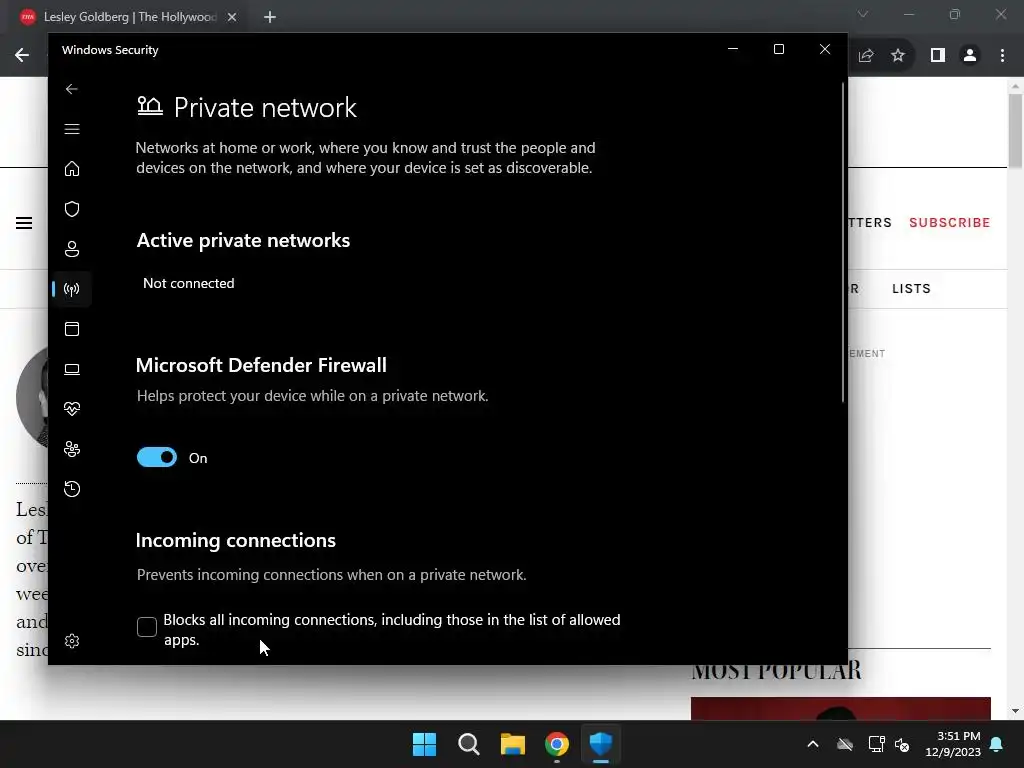This screenshot has width=1024, height=768.
Task: Show hidden system tray icons
Action: 813,744
